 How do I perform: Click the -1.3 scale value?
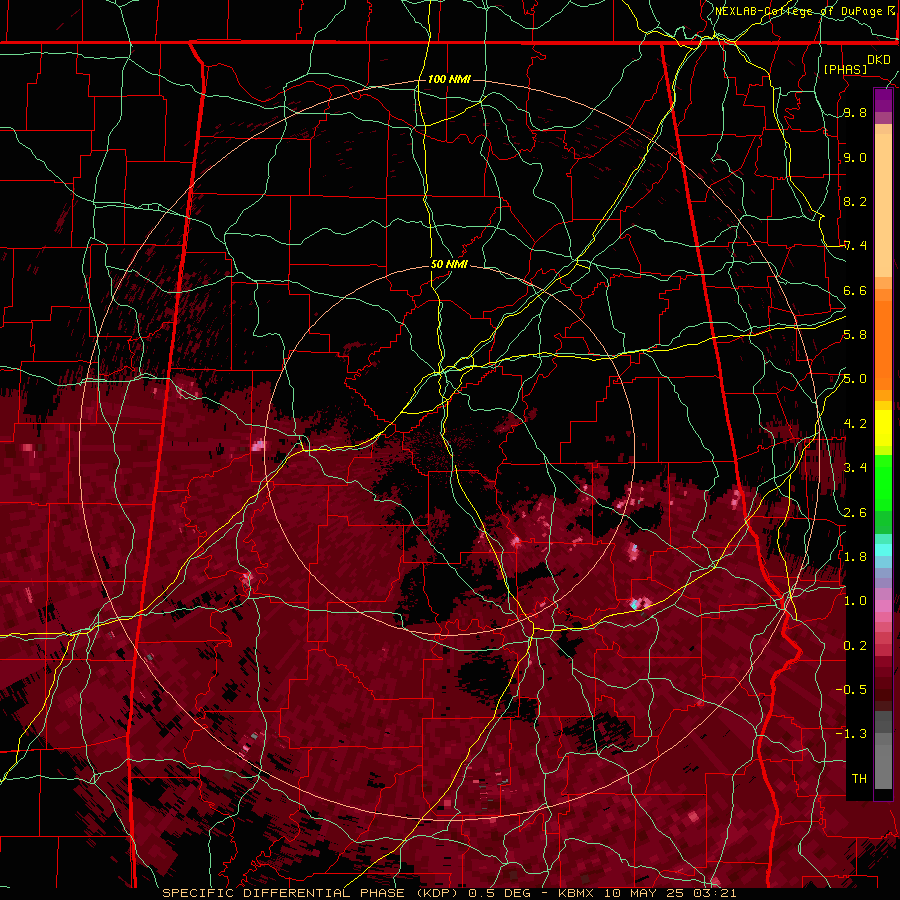pyautogui.click(x=851, y=734)
